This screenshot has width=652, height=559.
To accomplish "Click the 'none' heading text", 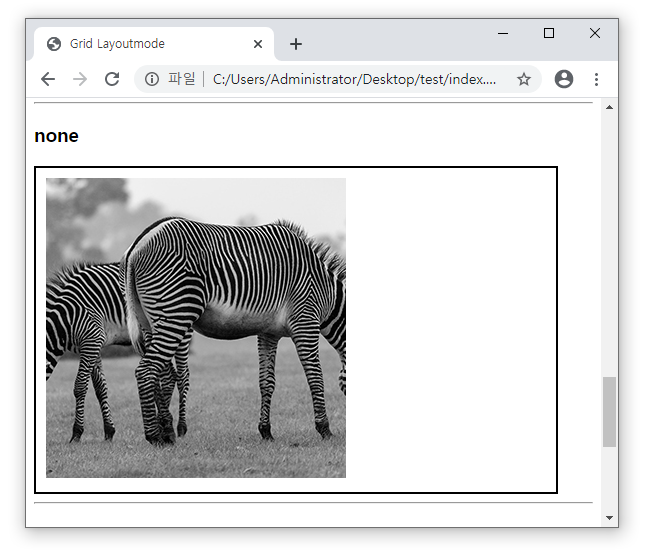I will 57,136.
